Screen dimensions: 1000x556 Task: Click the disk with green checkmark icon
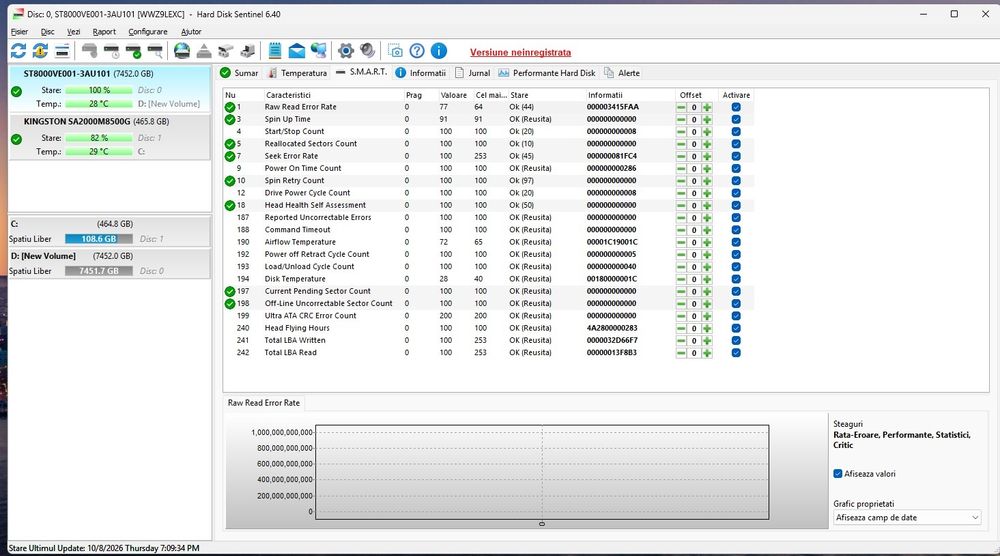click(x=133, y=51)
